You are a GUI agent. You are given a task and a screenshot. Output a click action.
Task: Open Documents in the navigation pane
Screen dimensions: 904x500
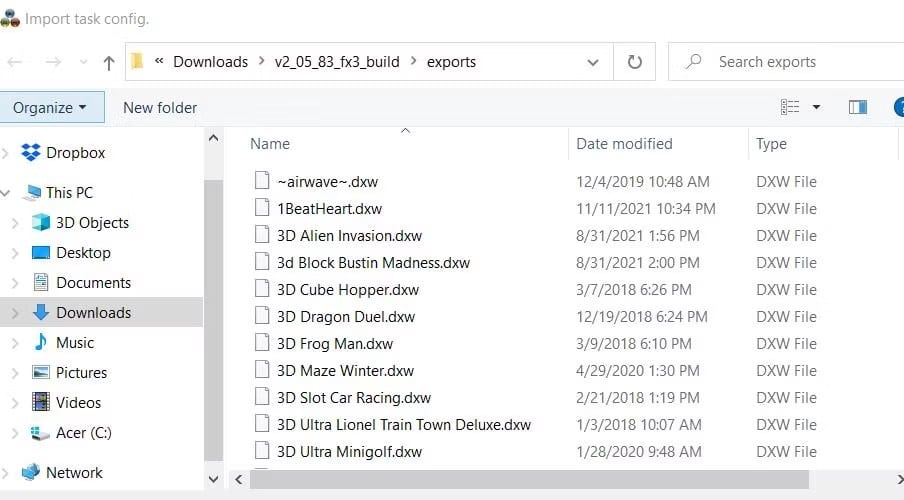93,283
